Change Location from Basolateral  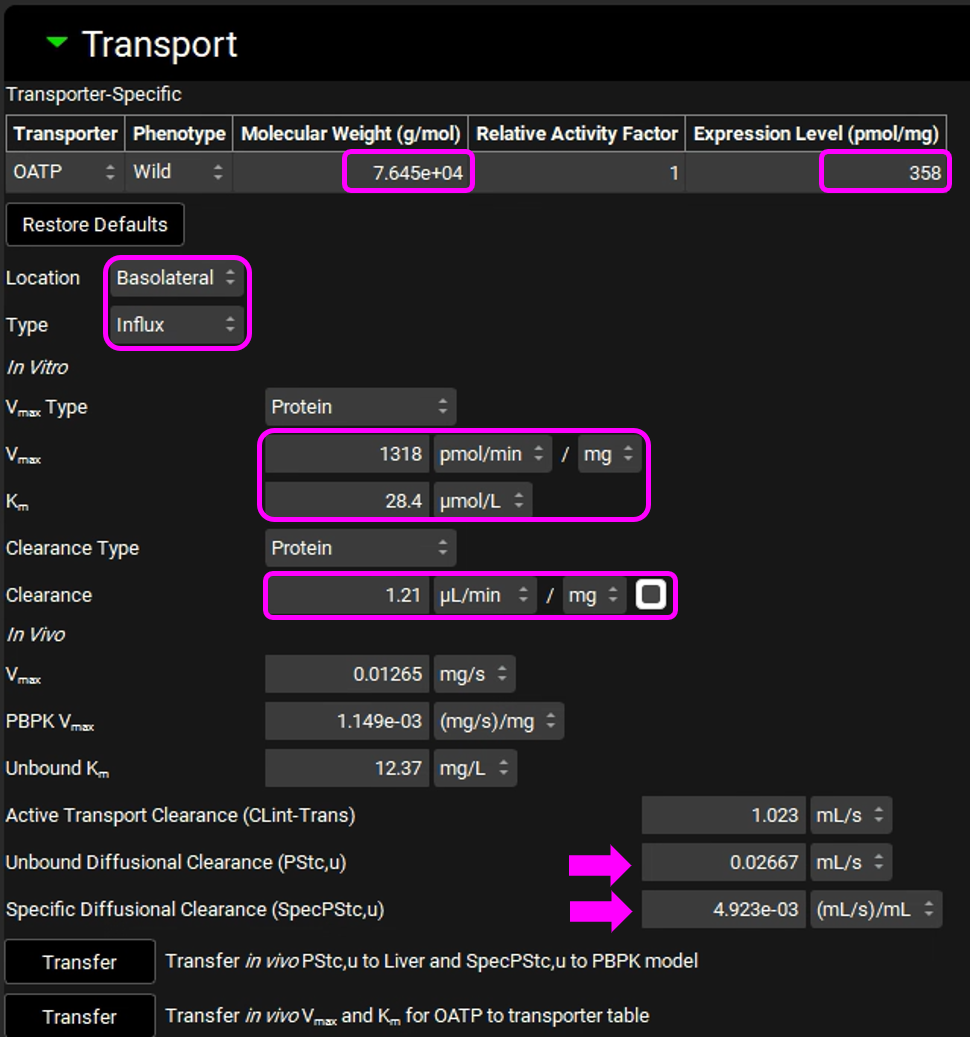177,278
